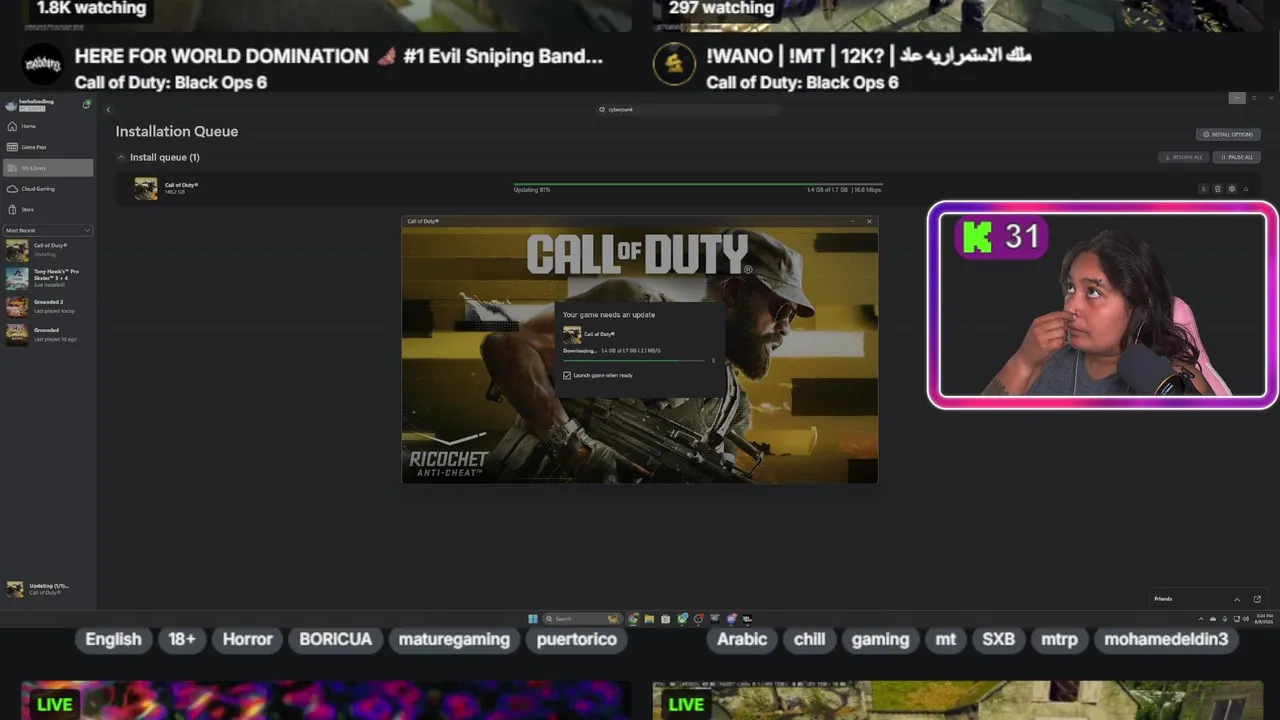This screenshot has height=720, width=1280.
Task: Select My Library in the sidebar
Action: coord(48,168)
